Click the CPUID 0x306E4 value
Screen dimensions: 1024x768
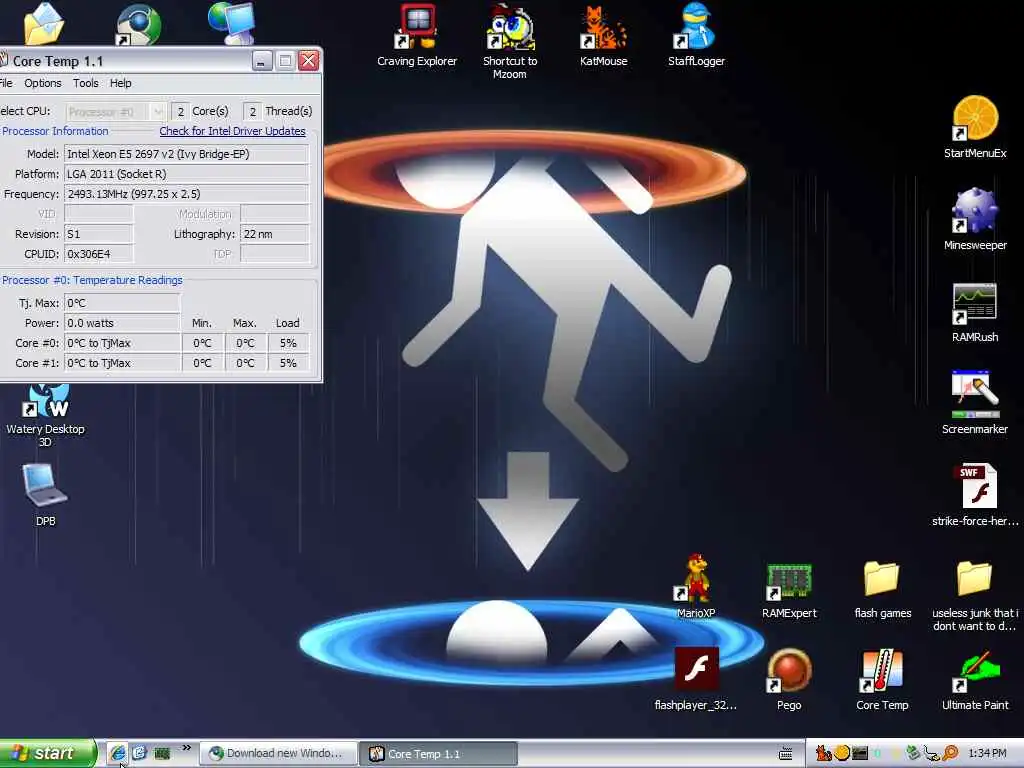pos(99,254)
